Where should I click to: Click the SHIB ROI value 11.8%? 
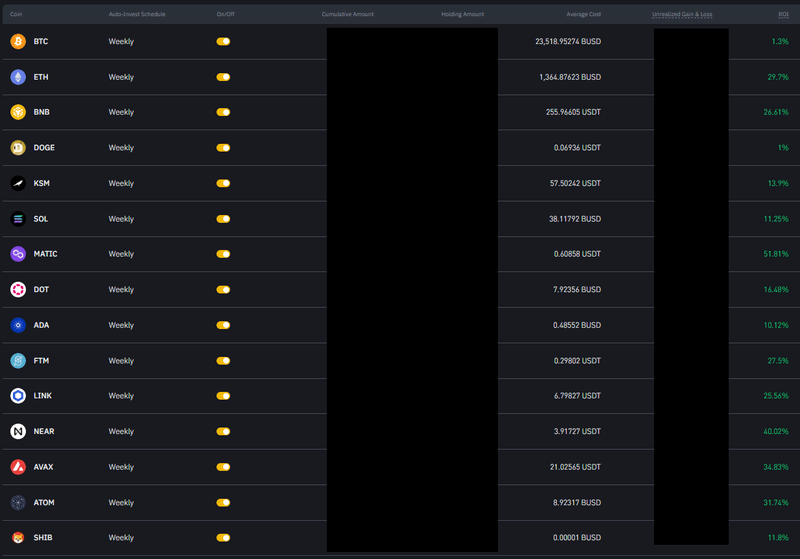[x=778, y=537]
